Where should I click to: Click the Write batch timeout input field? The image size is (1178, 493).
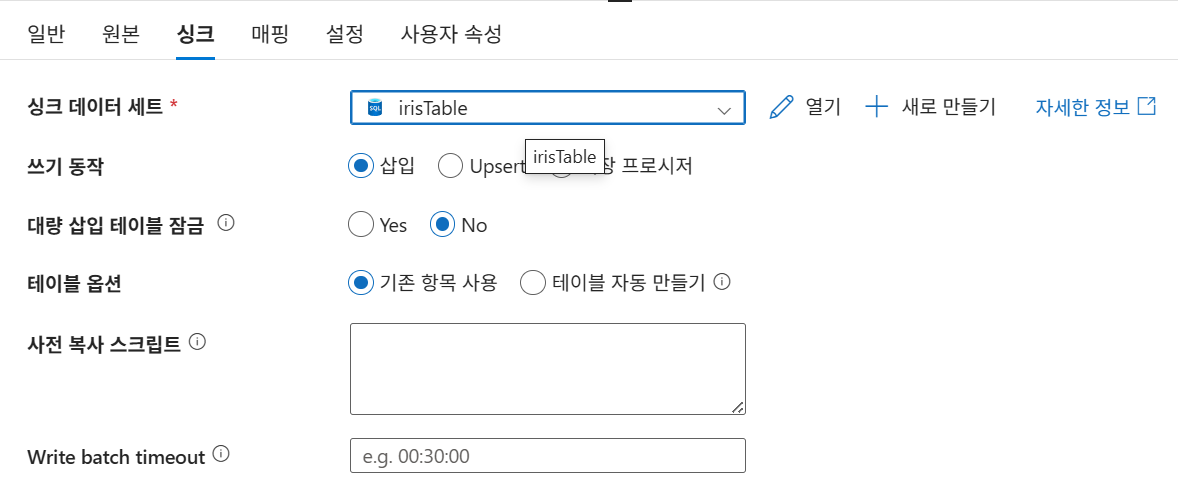547,456
